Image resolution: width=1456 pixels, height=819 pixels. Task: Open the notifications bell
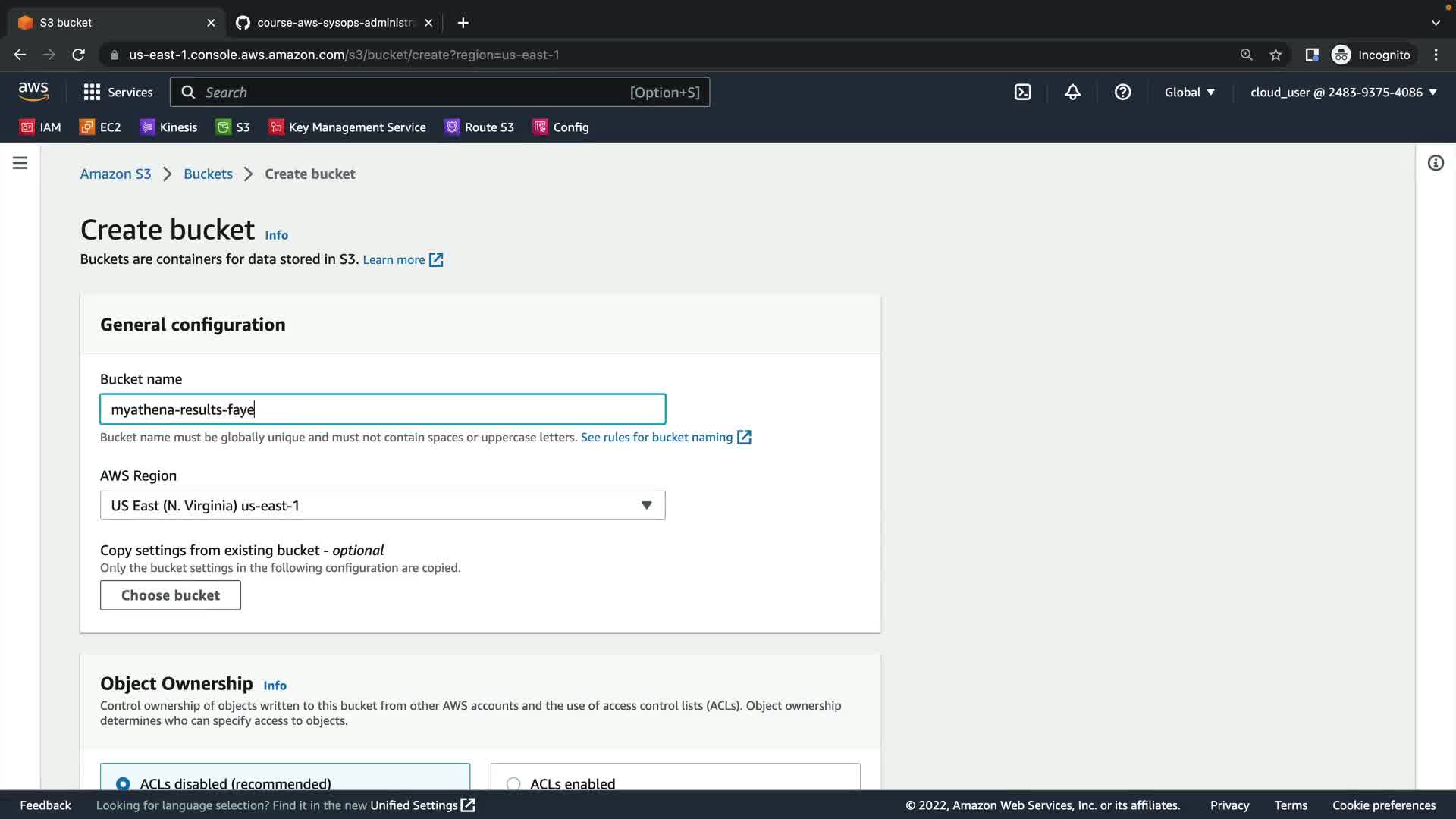coord(1072,93)
